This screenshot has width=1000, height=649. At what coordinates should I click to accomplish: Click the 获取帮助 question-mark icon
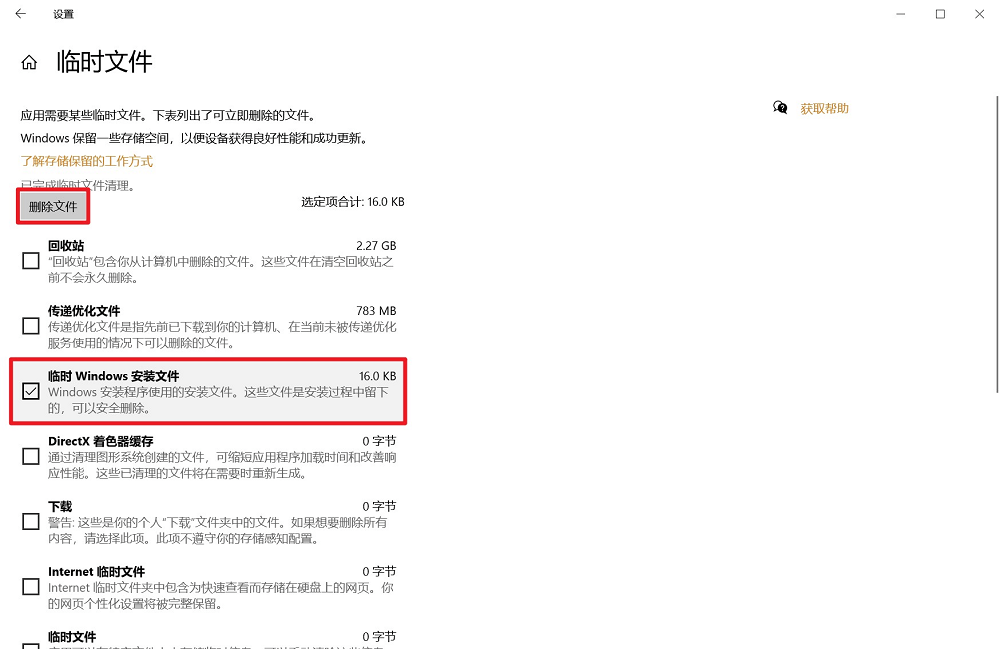(x=780, y=106)
